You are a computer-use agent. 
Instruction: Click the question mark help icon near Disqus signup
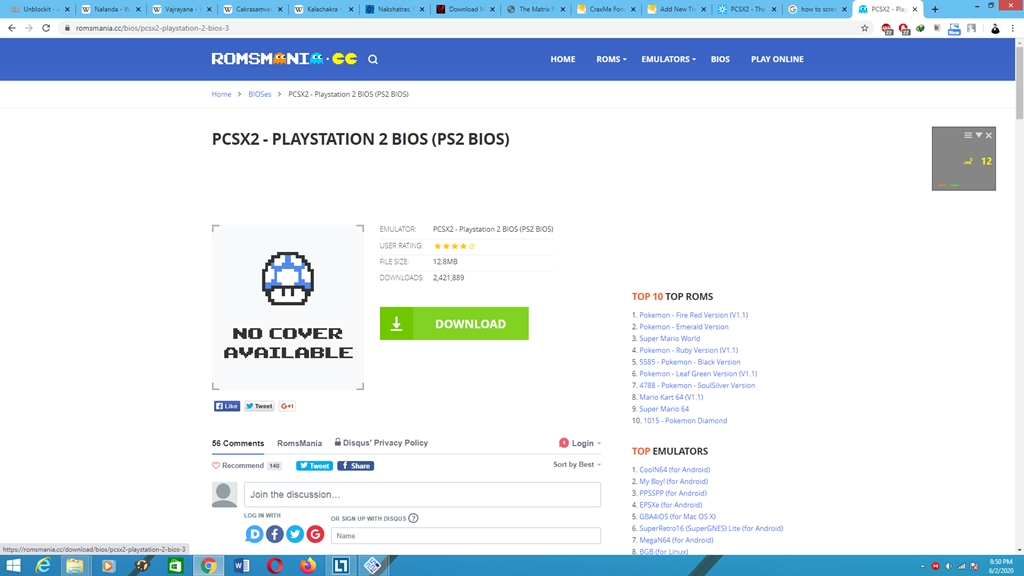(x=413, y=519)
